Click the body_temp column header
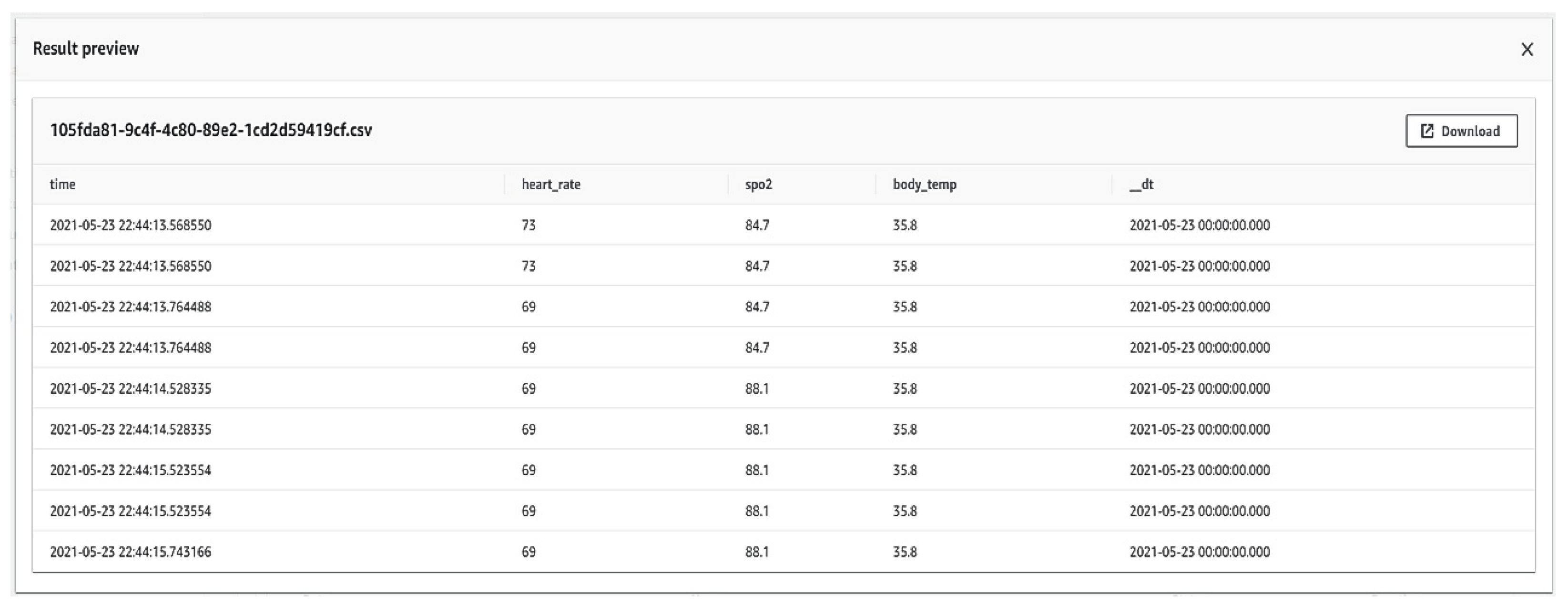The image size is (1568, 606). click(x=924, y=185)
